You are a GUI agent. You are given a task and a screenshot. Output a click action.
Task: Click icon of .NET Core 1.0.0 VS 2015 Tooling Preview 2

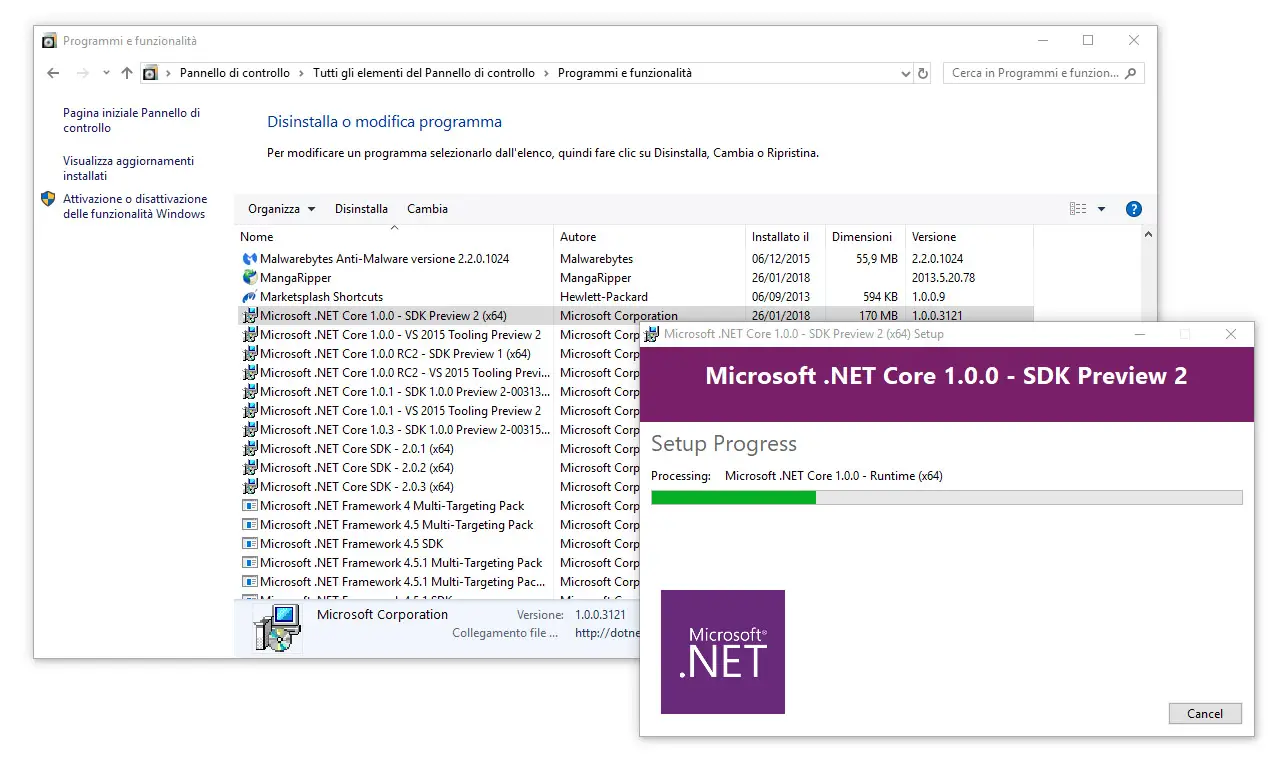(250, 335)
